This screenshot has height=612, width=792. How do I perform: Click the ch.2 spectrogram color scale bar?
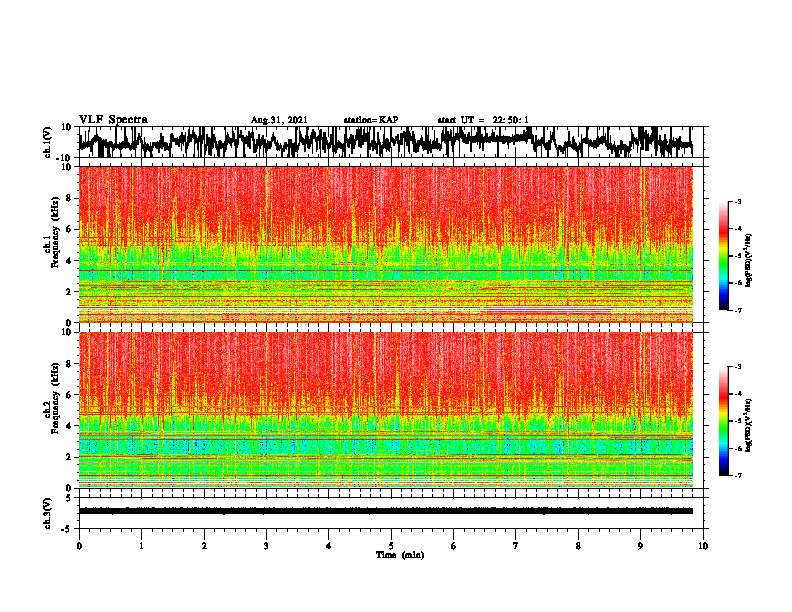[x=723, y=421]
